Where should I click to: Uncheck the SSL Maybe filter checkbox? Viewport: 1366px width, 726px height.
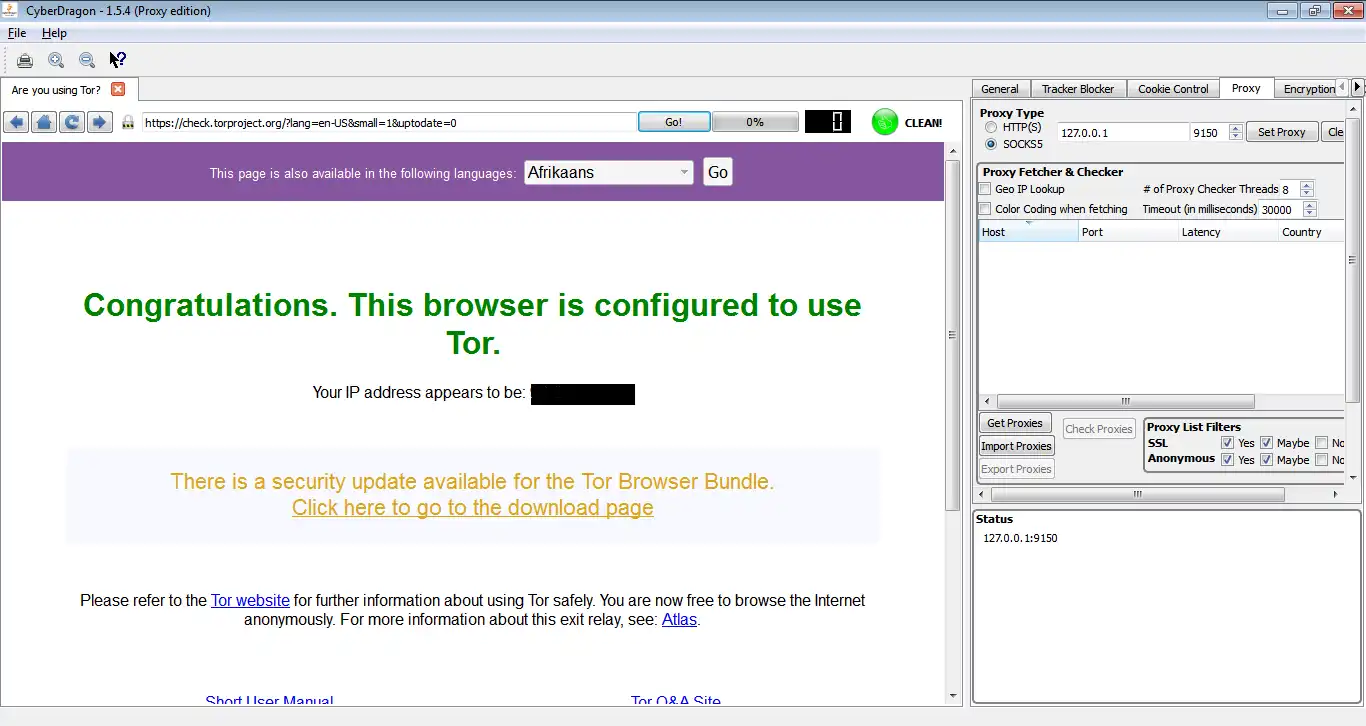[1266, 443]
